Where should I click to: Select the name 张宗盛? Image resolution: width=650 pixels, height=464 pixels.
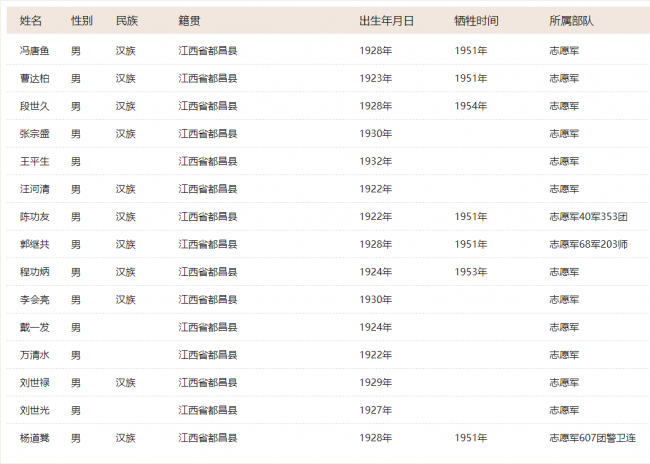(x=34, y=134)
